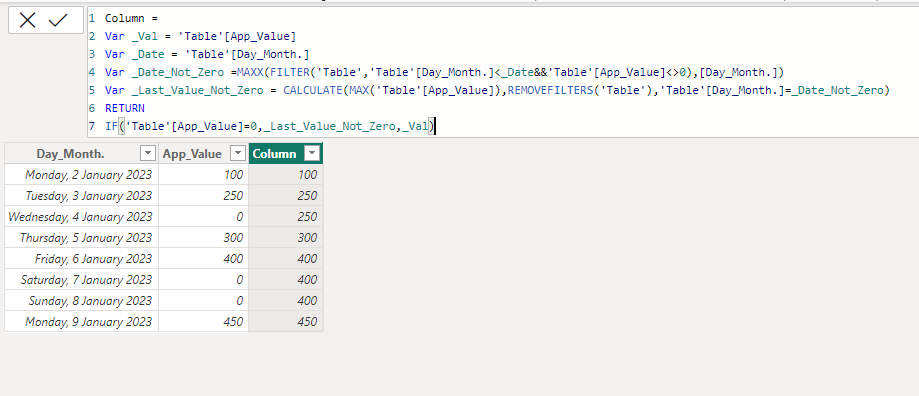Select App_Value 250 in the 3 January row

coord(203,196)
